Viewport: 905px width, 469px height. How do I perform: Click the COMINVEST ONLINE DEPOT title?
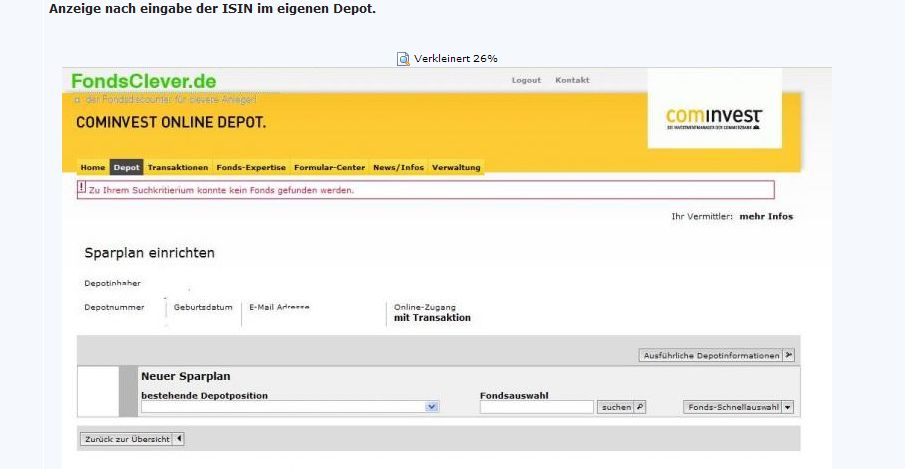[x=171, y=122]
